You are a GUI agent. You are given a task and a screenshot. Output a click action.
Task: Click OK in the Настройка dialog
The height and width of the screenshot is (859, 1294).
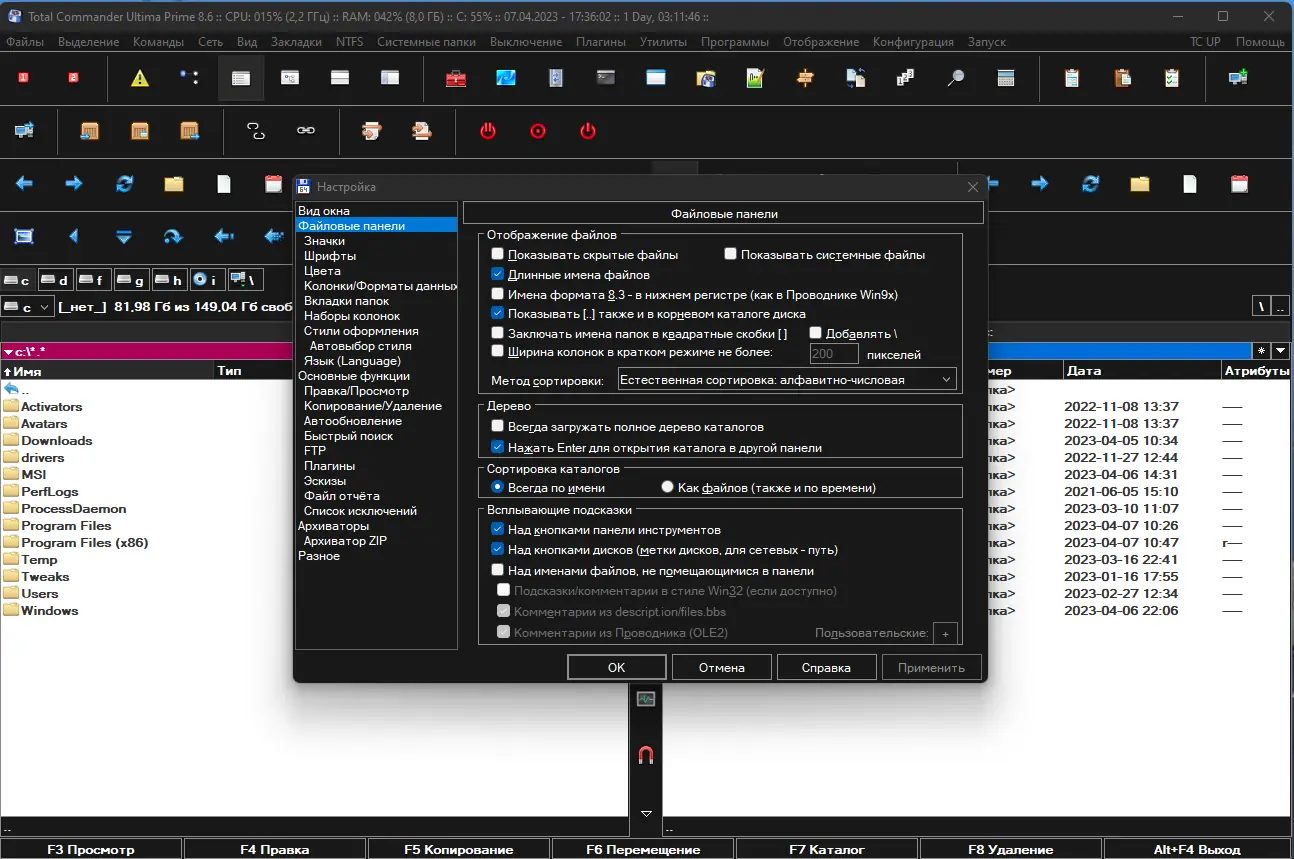(616, 668)
